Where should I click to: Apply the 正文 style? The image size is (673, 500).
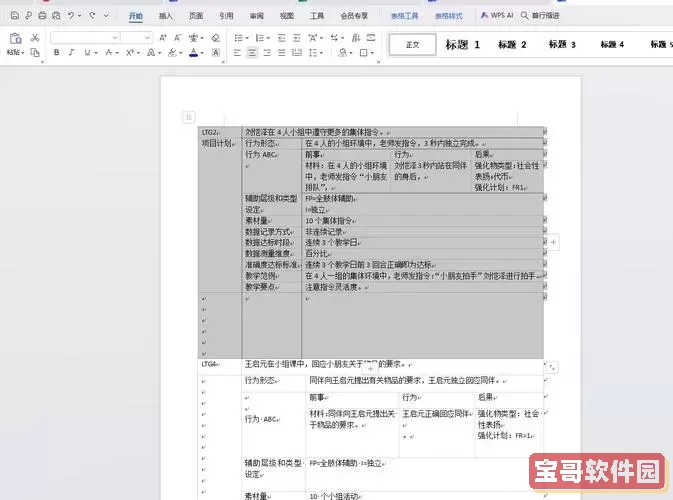tap(412, 44)
